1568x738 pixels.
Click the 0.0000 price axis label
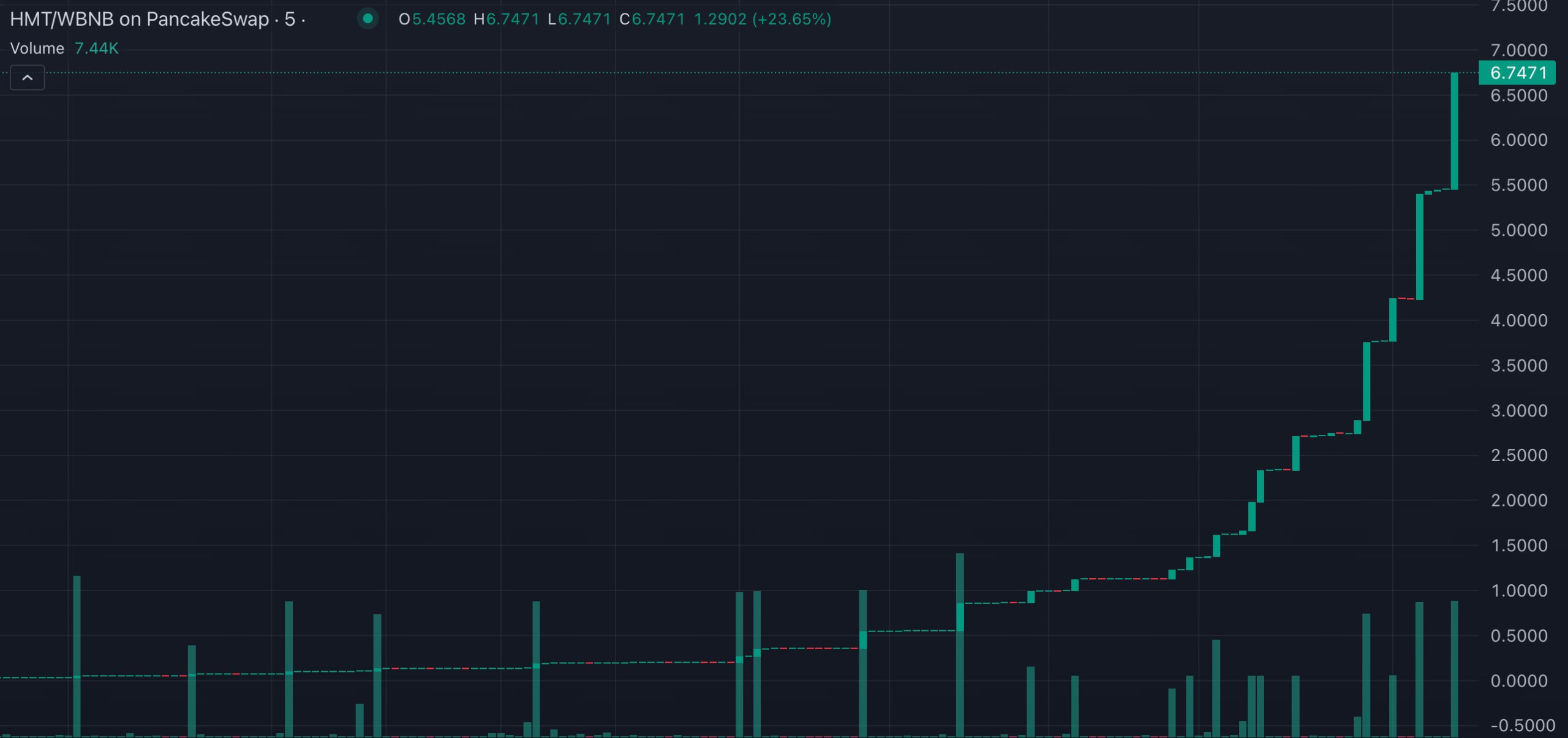click(1519, 681)
